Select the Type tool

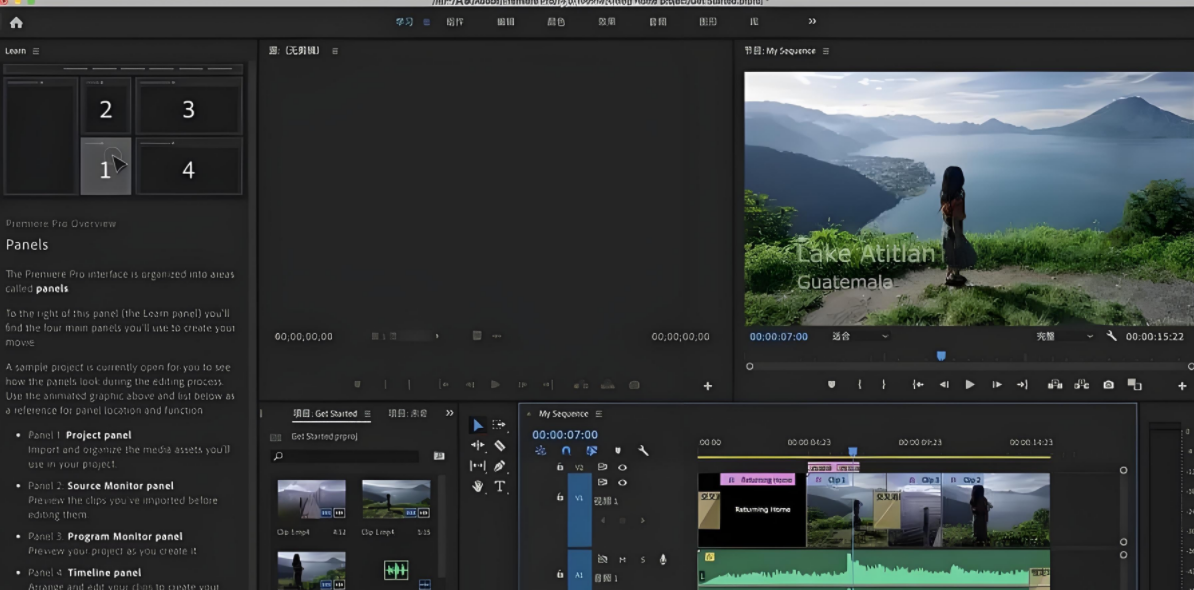500,486
